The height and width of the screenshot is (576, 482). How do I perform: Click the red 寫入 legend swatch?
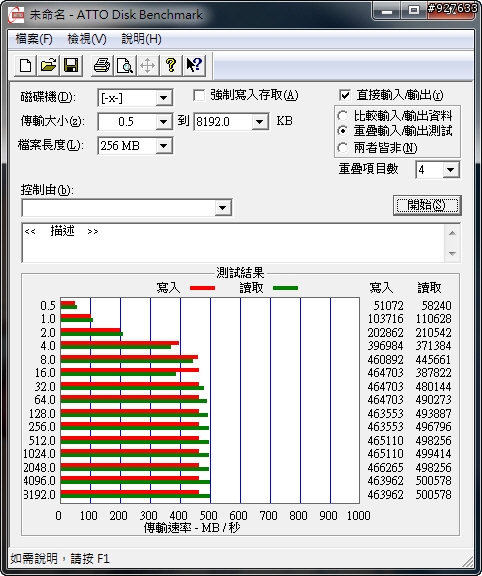202,288
